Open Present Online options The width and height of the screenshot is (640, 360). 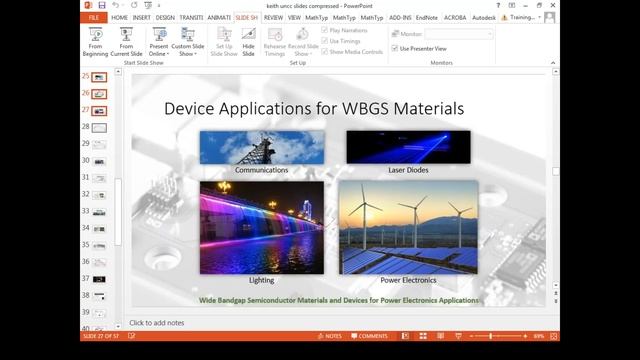[159, 42]
